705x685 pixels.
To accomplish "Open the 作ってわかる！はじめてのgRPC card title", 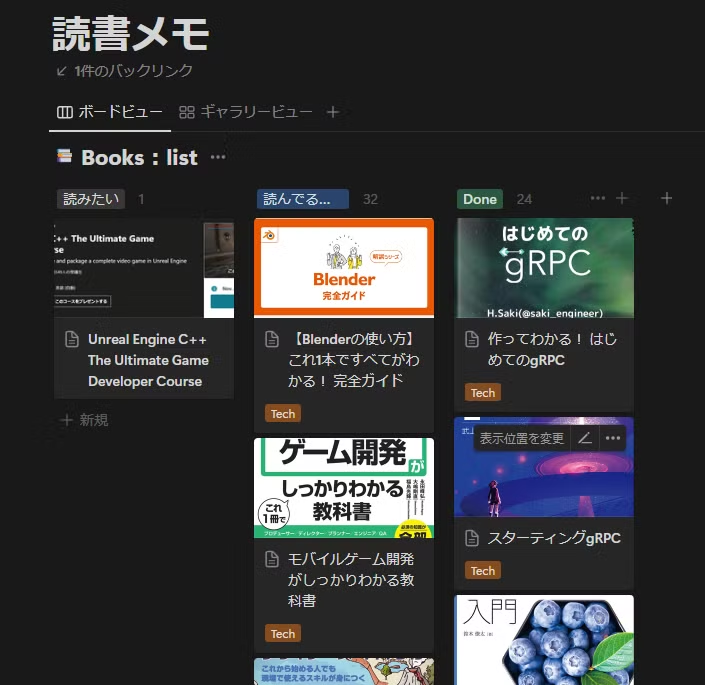I will (552, 349).
